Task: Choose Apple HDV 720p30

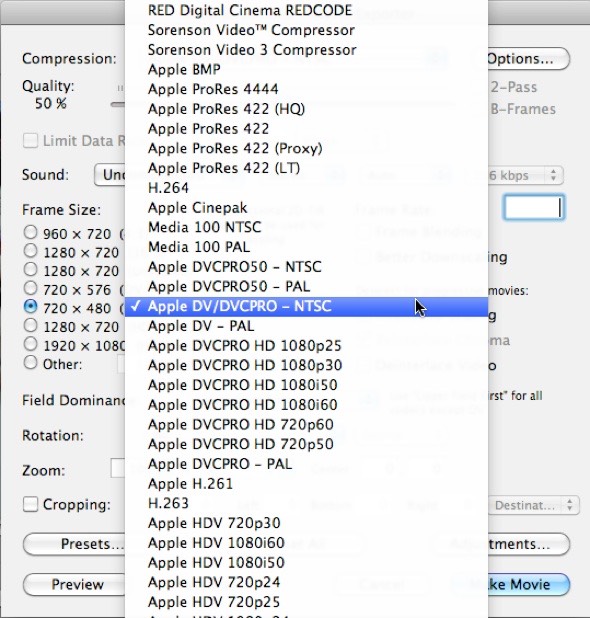Action: 306,523
